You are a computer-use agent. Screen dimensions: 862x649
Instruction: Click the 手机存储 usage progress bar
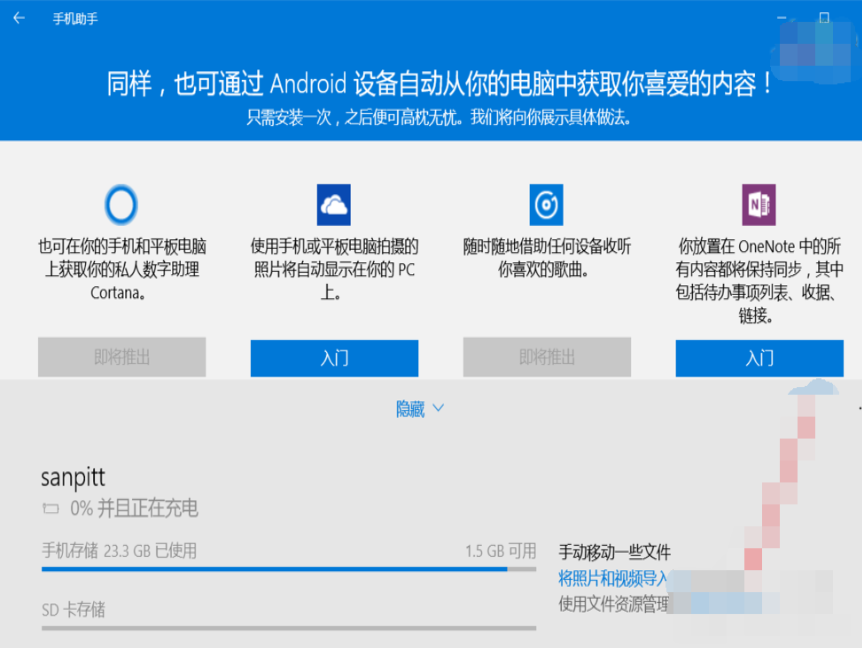pos(288,567)
